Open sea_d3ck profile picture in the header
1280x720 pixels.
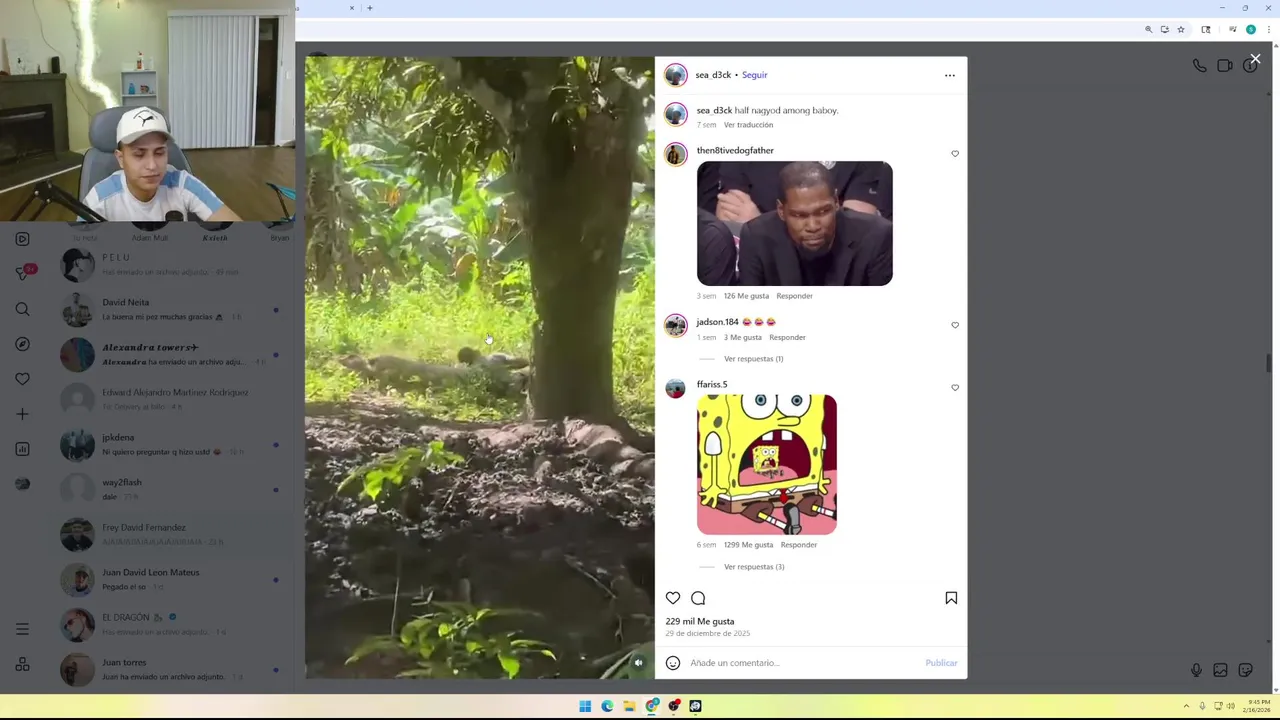tap(676, 75)
